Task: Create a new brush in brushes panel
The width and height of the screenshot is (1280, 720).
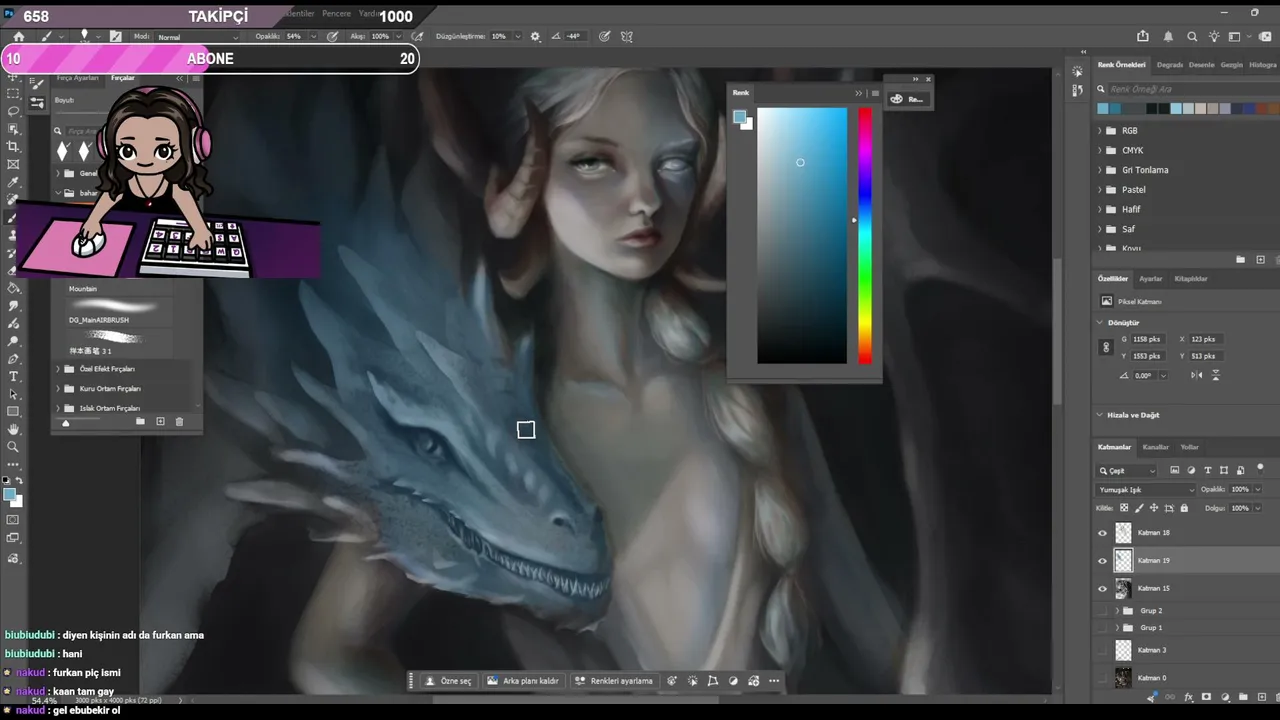Action: coord(160,422)
